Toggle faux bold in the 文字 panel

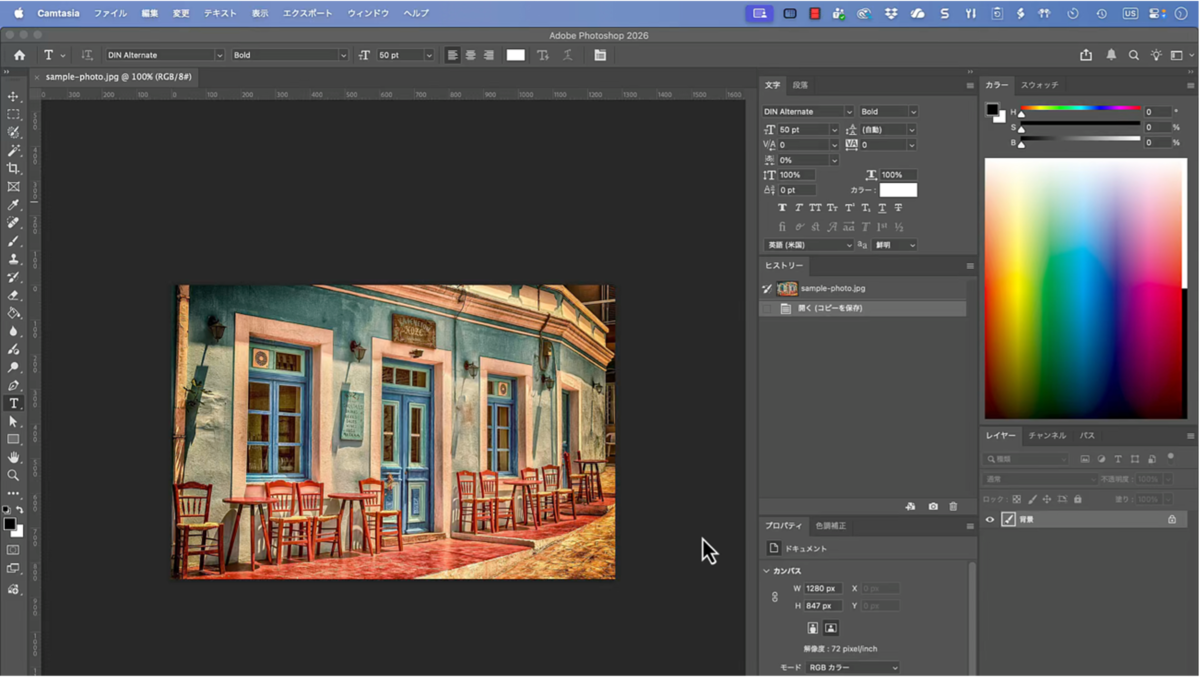[x=782, y=208]
